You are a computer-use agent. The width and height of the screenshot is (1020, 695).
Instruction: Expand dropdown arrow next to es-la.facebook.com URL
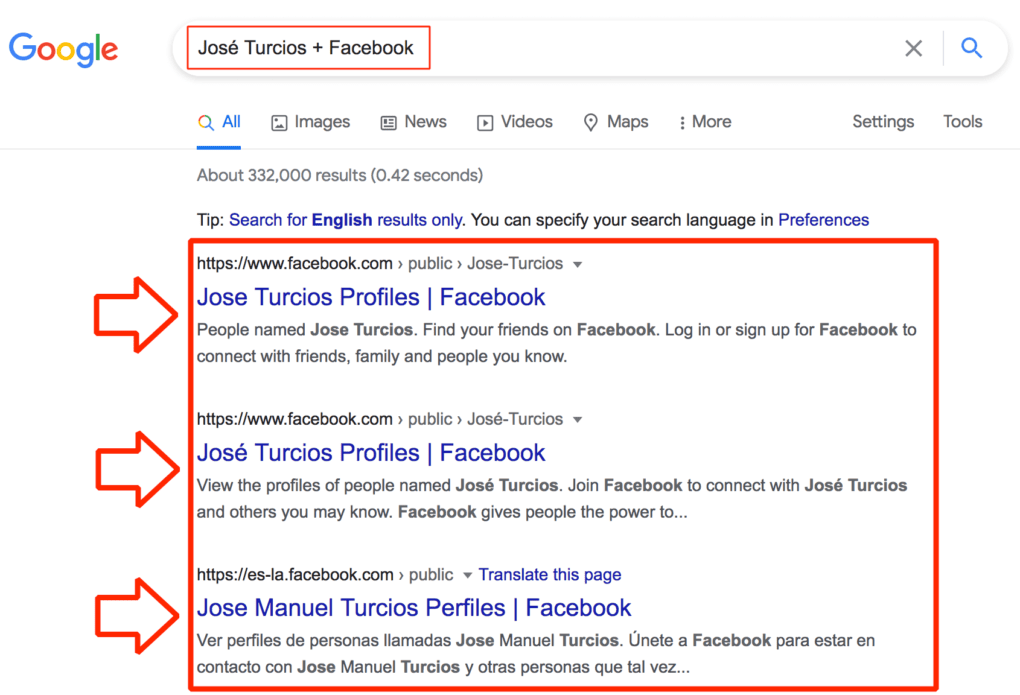point(467,575)
